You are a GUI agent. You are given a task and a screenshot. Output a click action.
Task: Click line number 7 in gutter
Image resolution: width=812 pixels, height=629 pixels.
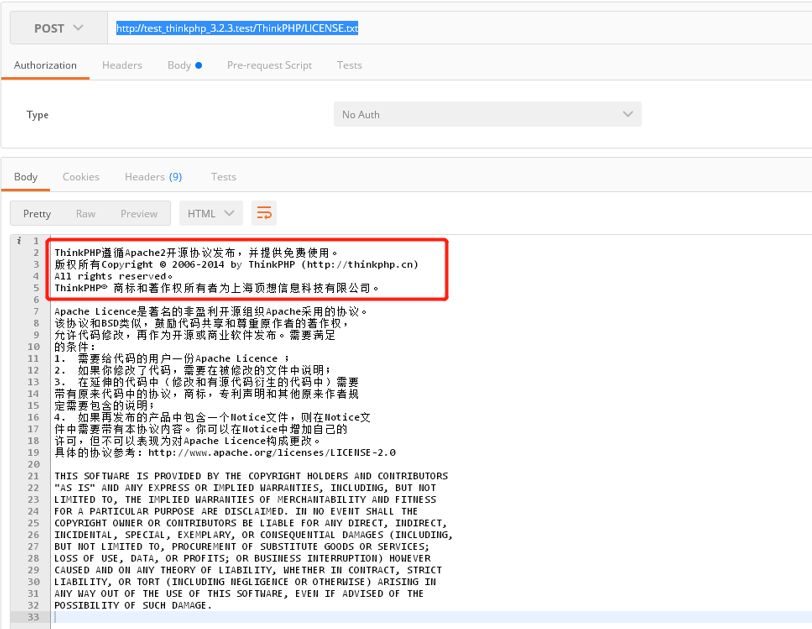click(36, 311)
